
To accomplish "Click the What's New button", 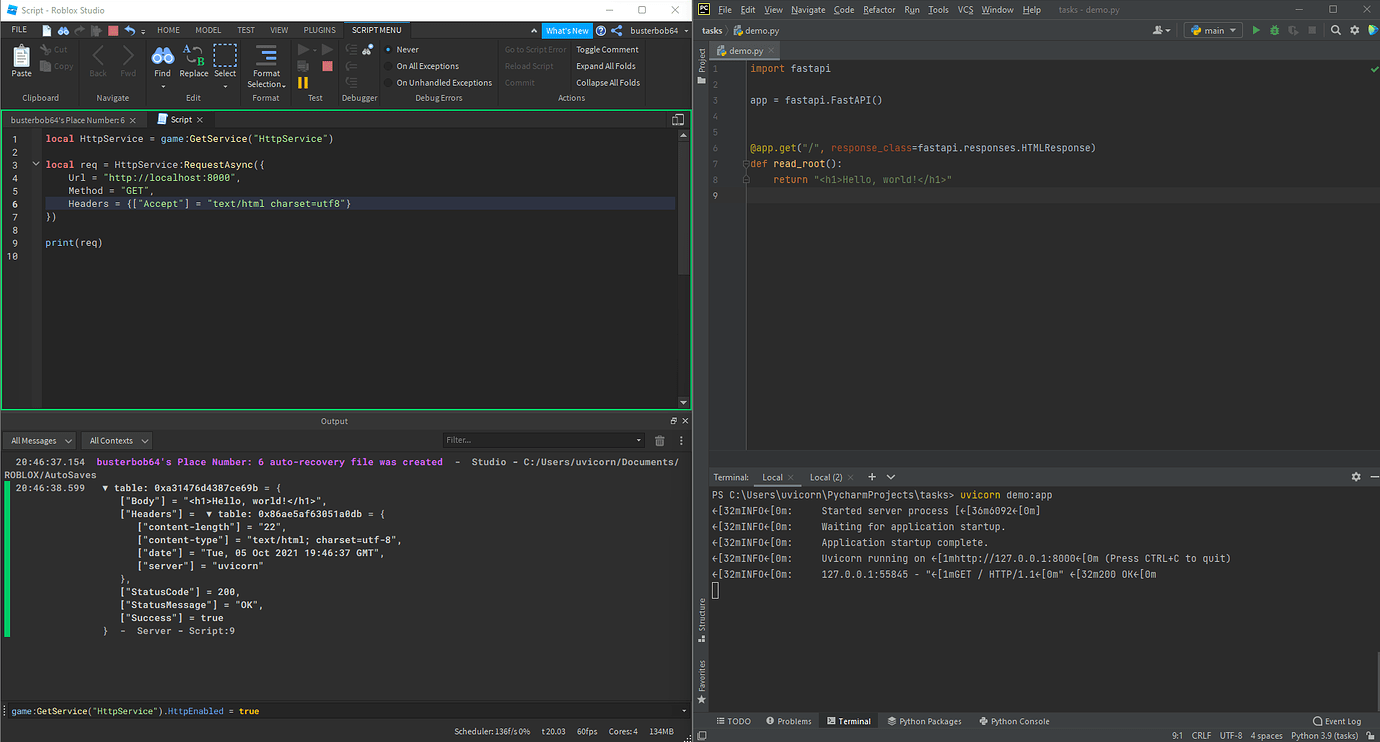I will [x=567, y=30].
